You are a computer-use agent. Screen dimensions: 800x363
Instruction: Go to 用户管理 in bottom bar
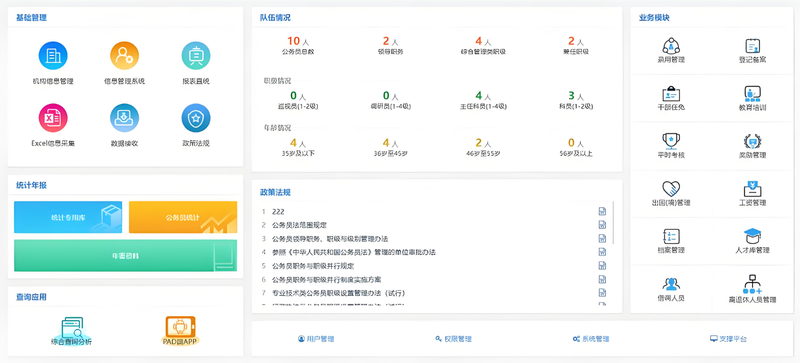(316, 338)
